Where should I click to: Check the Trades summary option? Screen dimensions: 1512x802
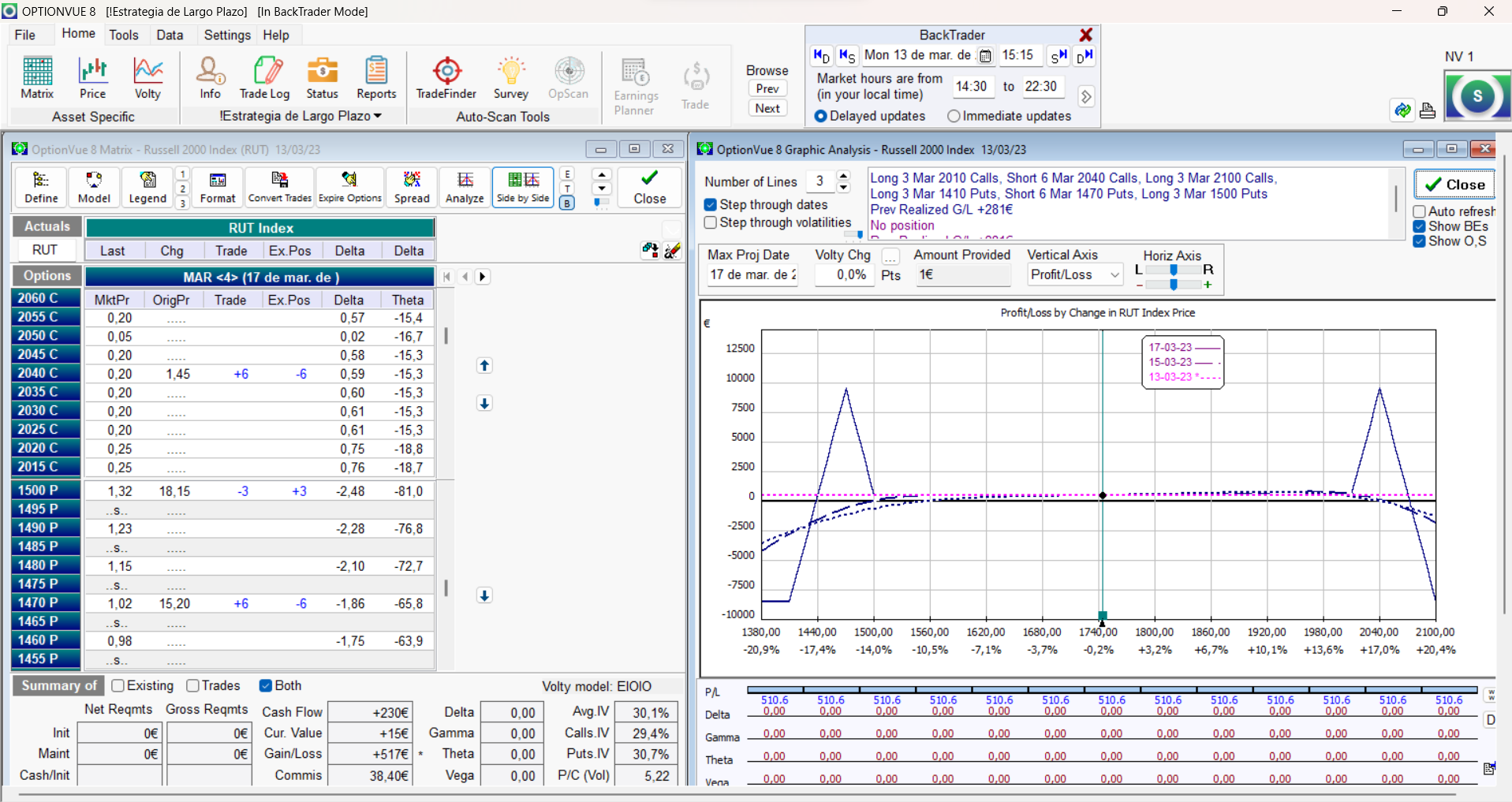[x=192, y=686]
